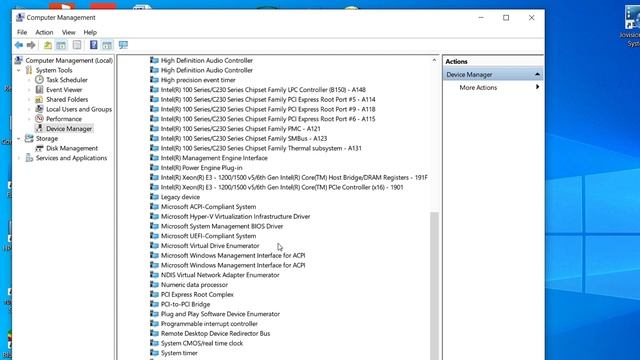
Task: Click the Scan for hardware changes icon
Action: click(123, 45)
